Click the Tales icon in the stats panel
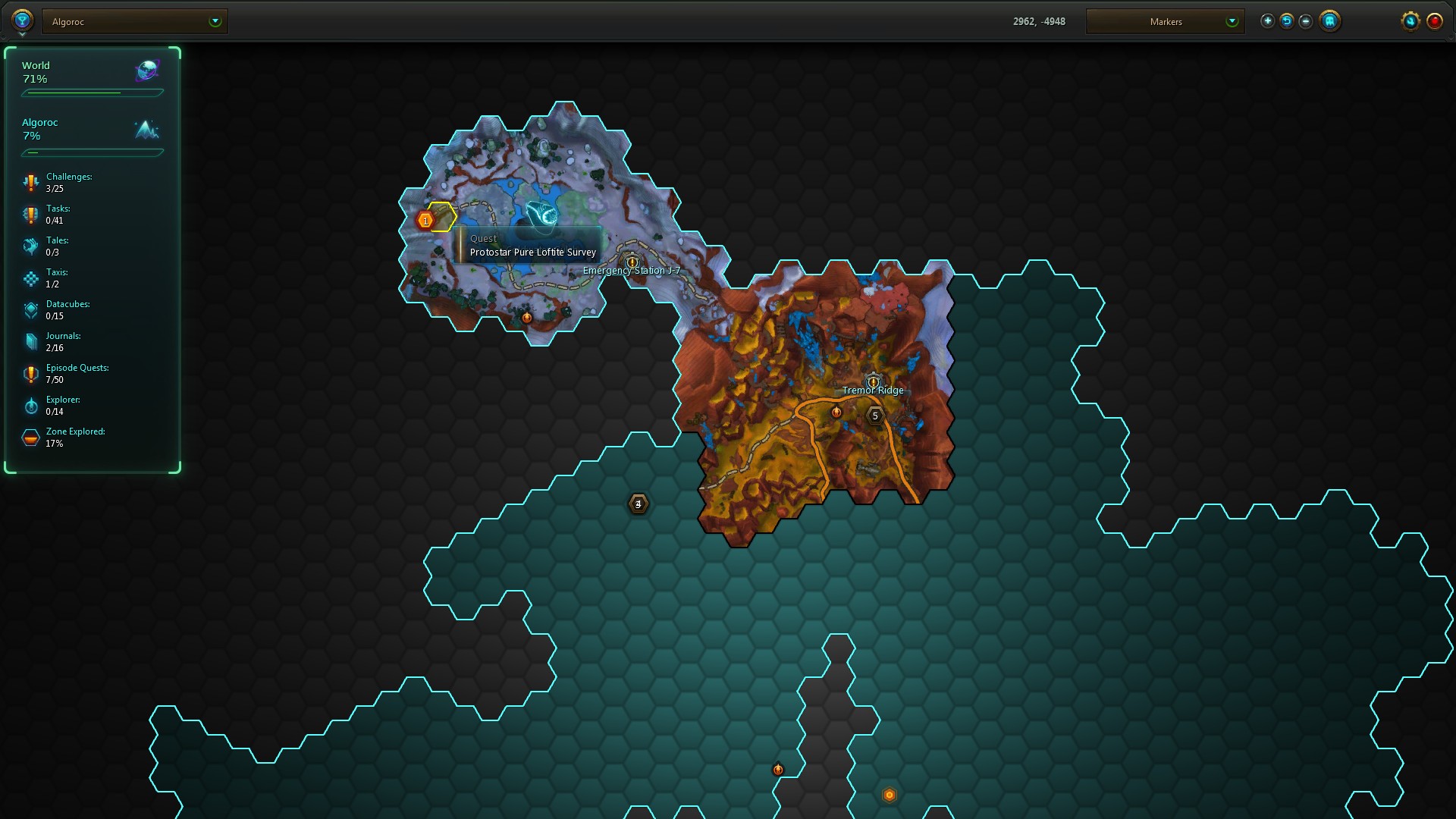 (x=30, y=246)
